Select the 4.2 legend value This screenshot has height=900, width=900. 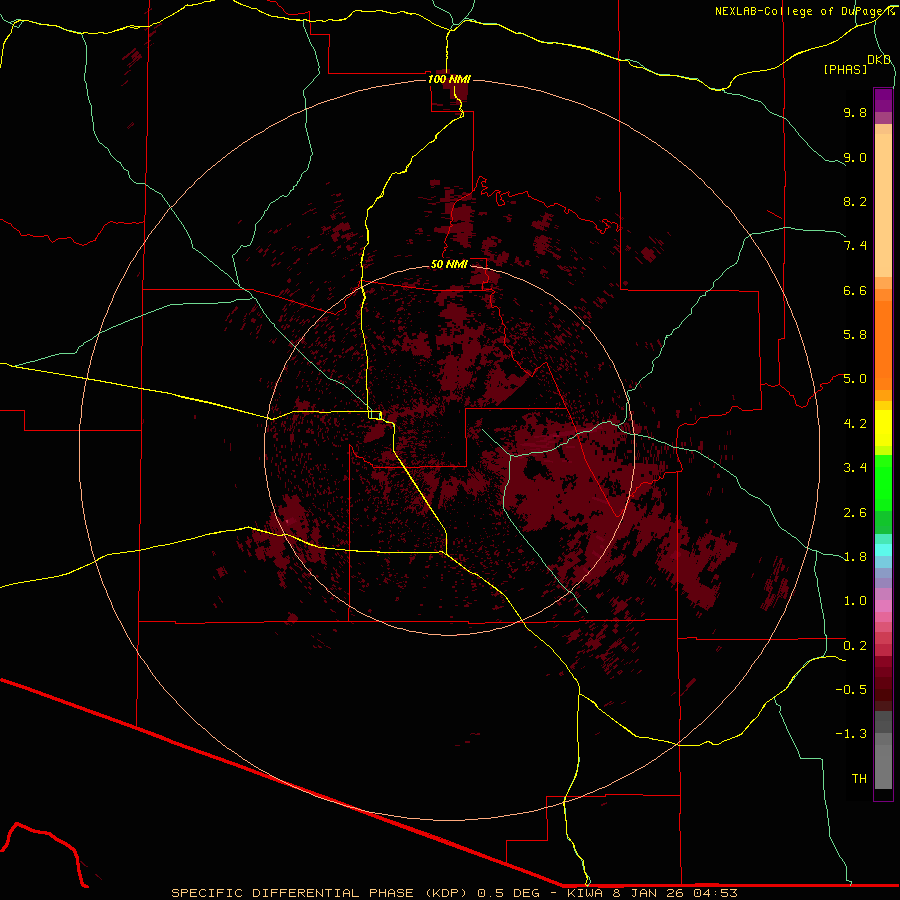pos(855,424)
